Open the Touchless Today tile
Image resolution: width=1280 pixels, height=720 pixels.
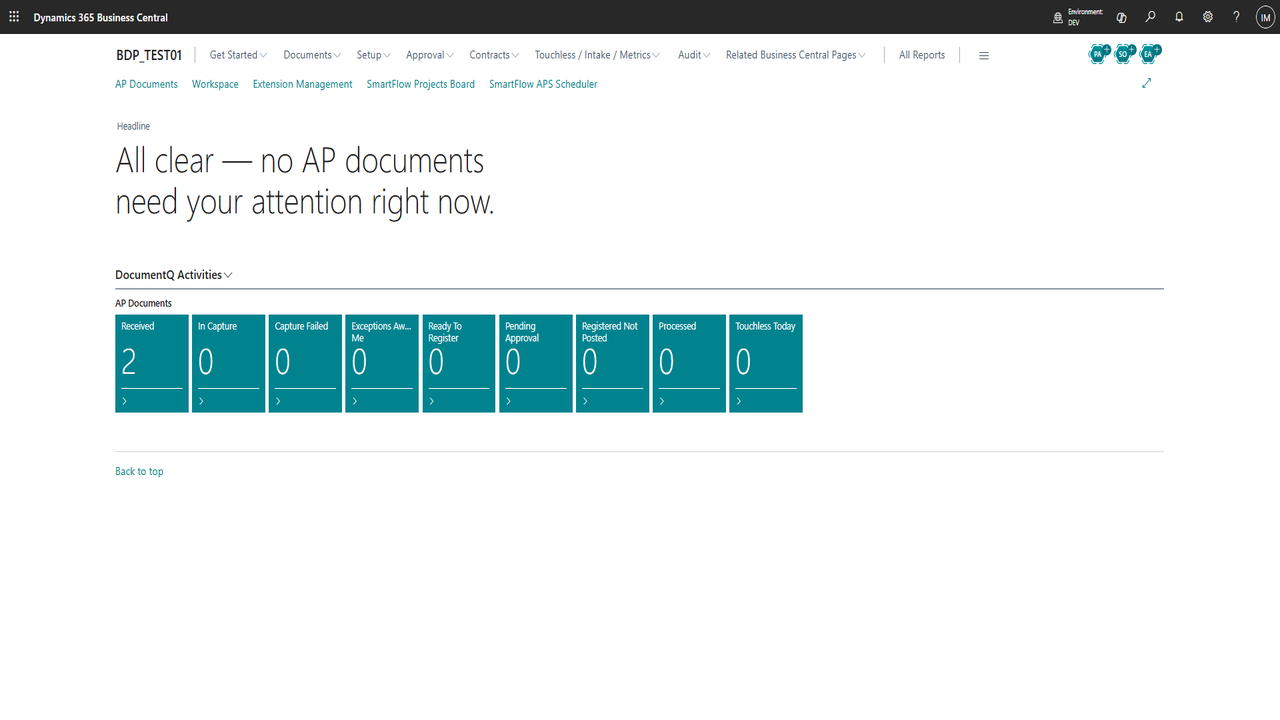click(766, 363)
